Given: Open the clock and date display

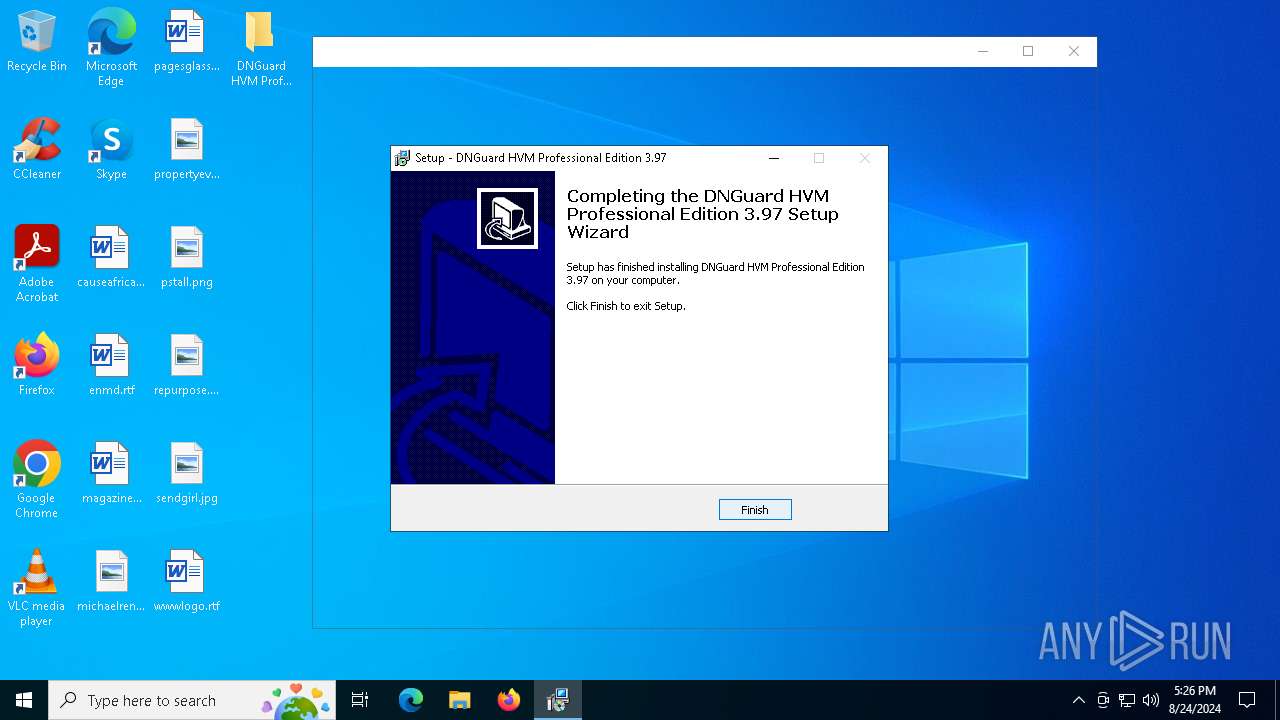Looking at the screenshot, I should click(1195, 700).
